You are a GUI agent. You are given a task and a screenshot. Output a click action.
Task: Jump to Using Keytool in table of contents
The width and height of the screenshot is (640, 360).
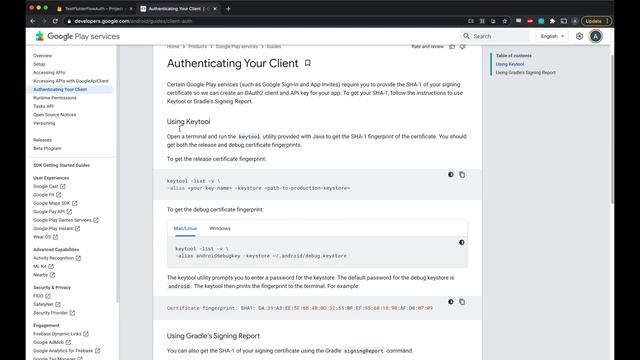click(x=510, y=64)
